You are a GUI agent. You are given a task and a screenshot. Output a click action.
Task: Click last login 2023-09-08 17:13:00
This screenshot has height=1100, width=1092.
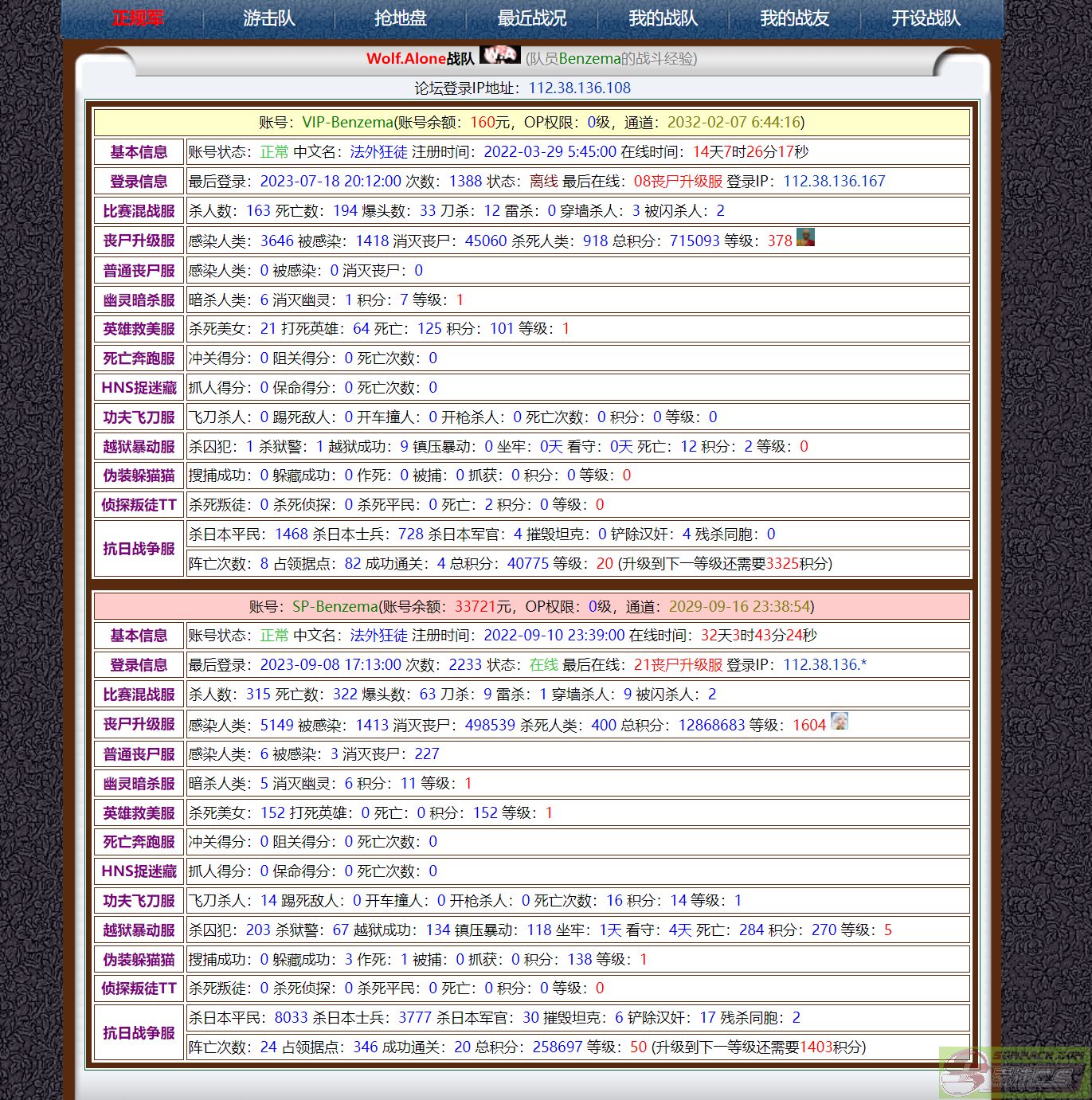click(331, 664)
